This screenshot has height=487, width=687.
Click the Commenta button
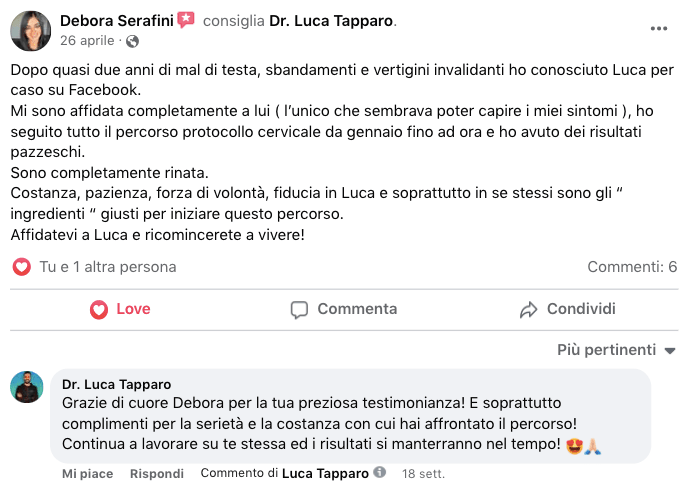343,309
